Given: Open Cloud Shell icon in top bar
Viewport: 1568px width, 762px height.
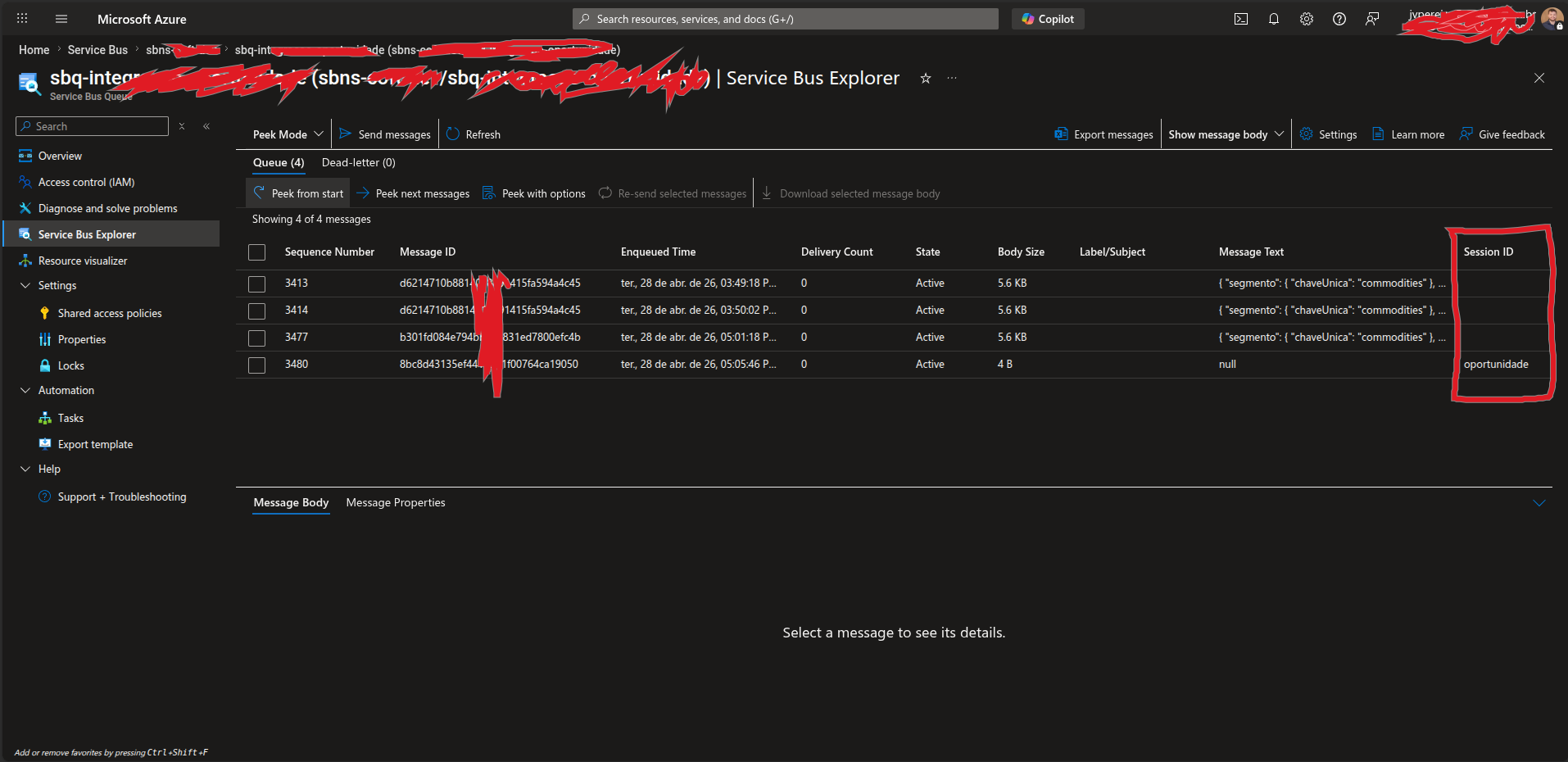Looking at the screenshot, I should pos(1241,19).
